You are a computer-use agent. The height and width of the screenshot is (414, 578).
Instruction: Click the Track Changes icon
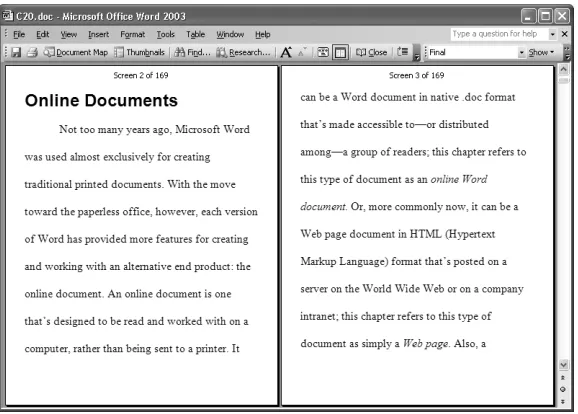tap(403, 52)
